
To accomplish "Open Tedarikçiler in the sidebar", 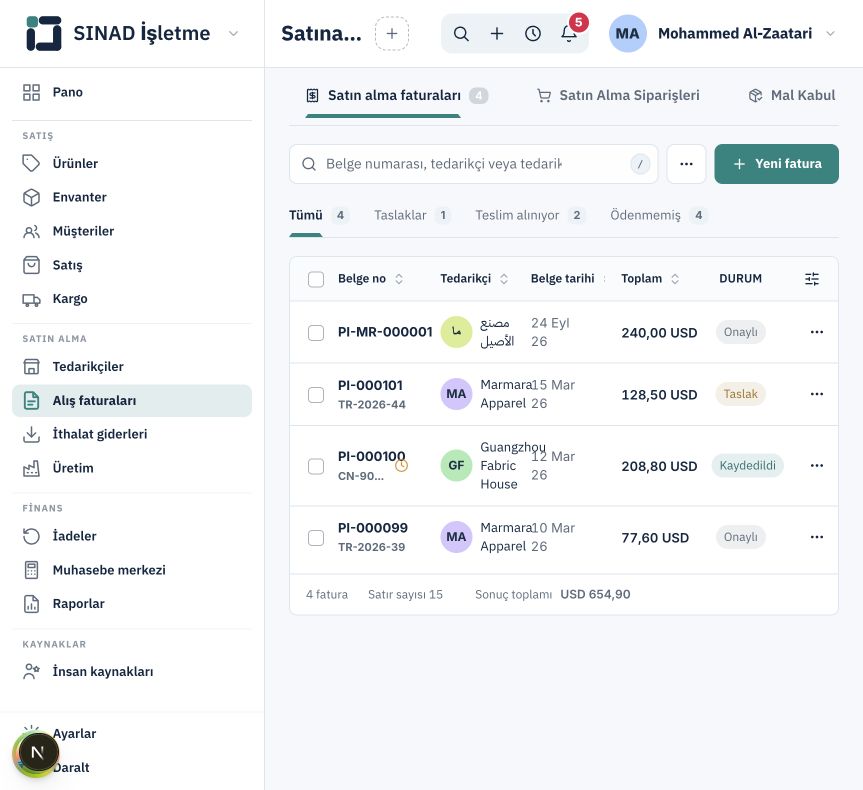I will click(x=132, y=367).
